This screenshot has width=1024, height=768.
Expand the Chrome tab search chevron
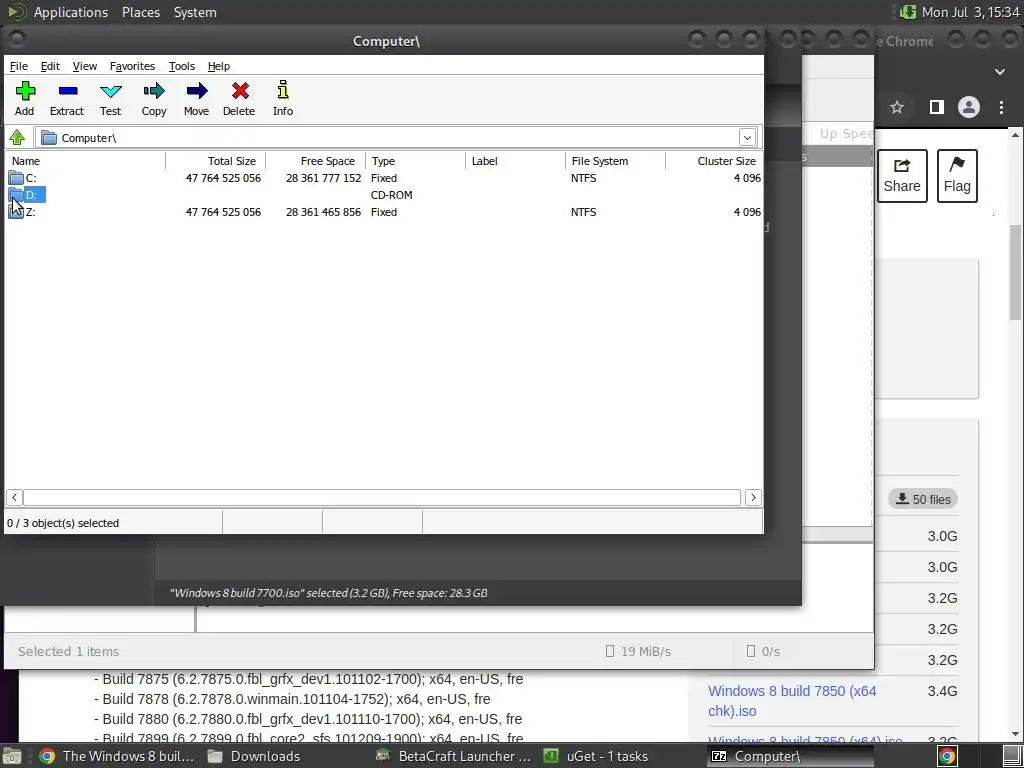(1000, 72)
